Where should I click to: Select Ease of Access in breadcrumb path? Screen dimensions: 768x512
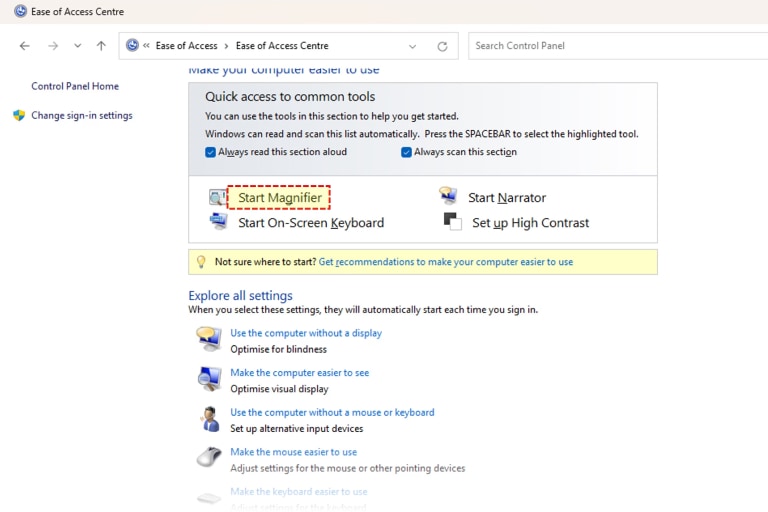[186, 46]
